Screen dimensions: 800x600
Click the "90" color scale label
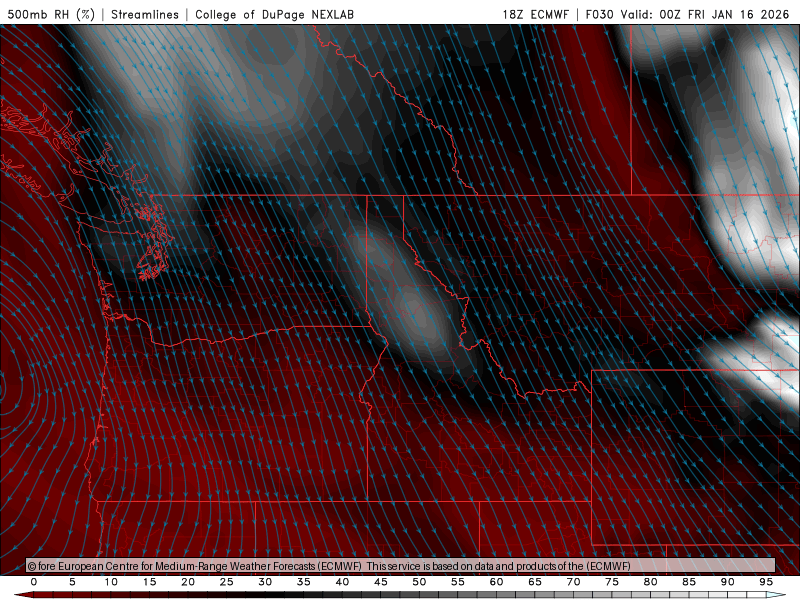point(728,582)
